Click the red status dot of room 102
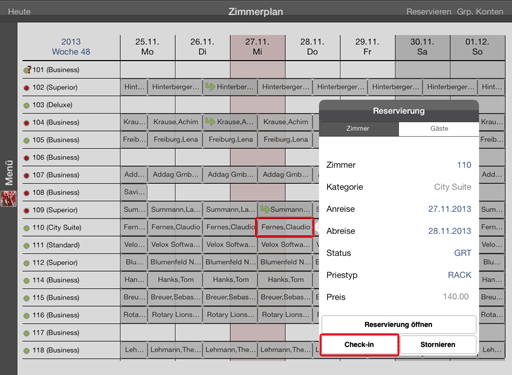 [26, 88]
